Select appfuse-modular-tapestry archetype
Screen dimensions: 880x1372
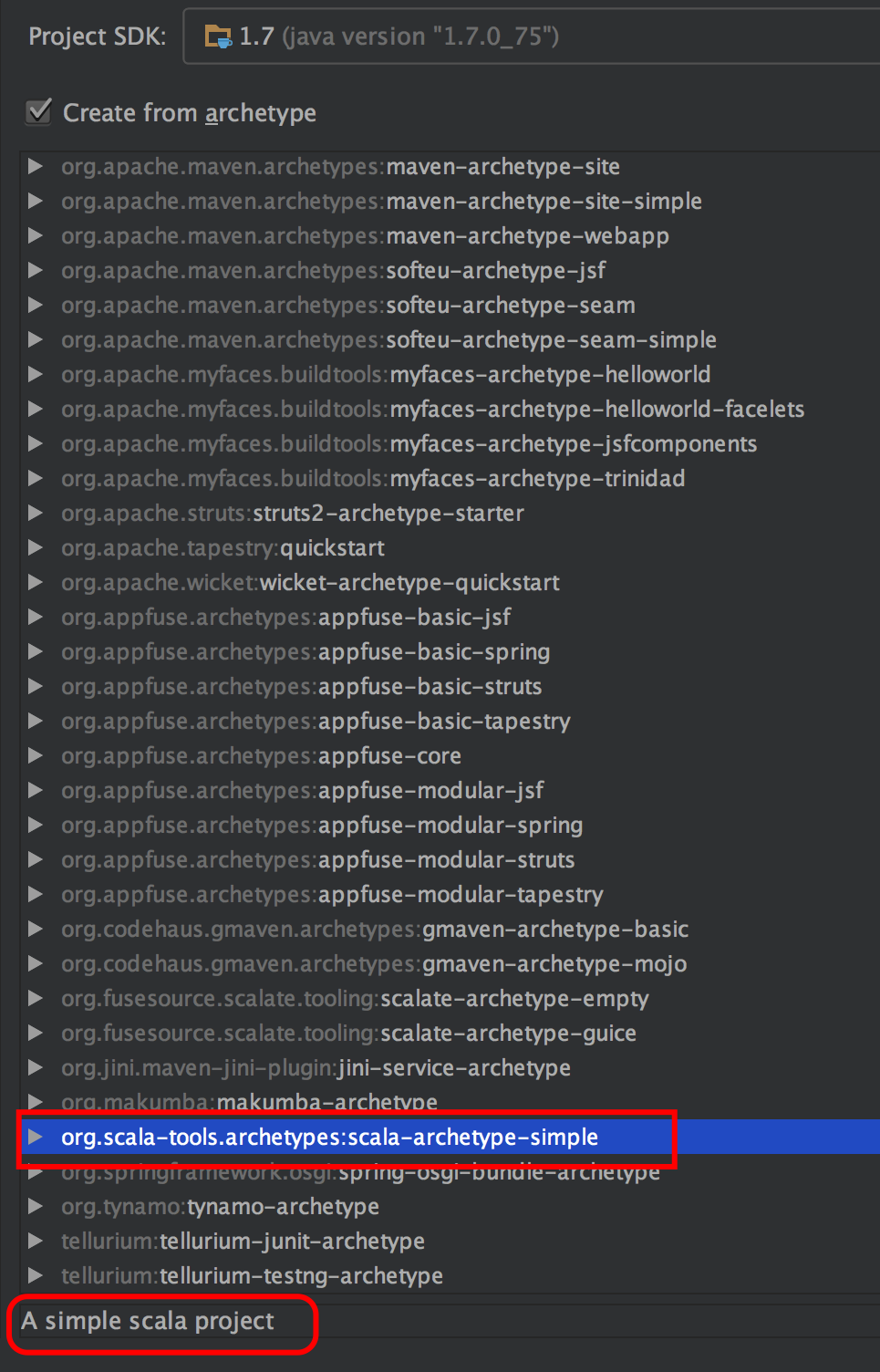[x=332, y=894]
